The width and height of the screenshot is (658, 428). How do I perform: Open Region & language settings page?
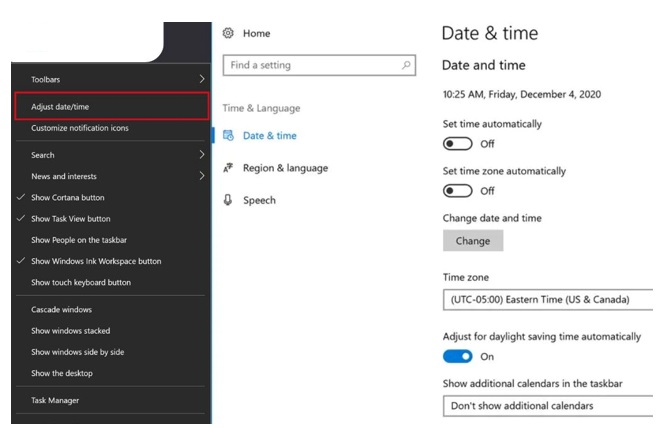tap(285, 168)
